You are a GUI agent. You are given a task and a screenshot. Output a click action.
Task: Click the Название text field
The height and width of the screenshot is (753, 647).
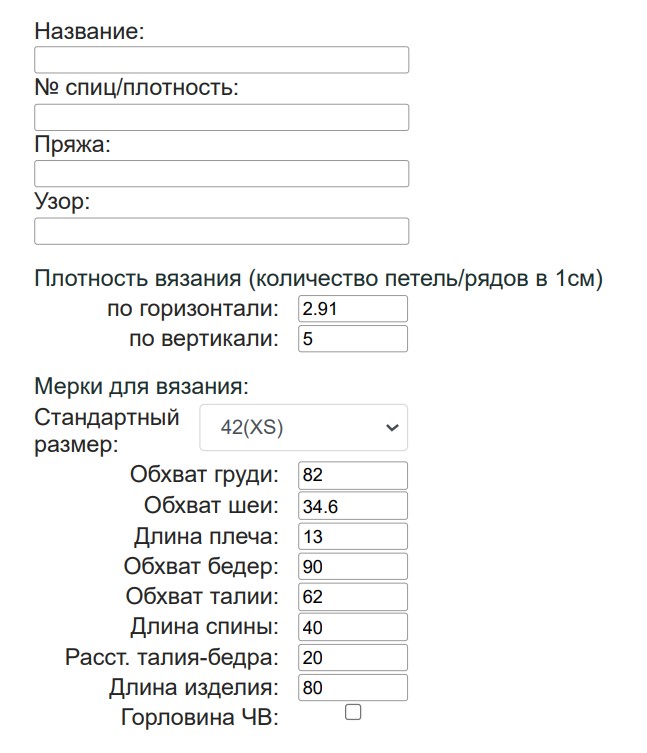(221, 60)
